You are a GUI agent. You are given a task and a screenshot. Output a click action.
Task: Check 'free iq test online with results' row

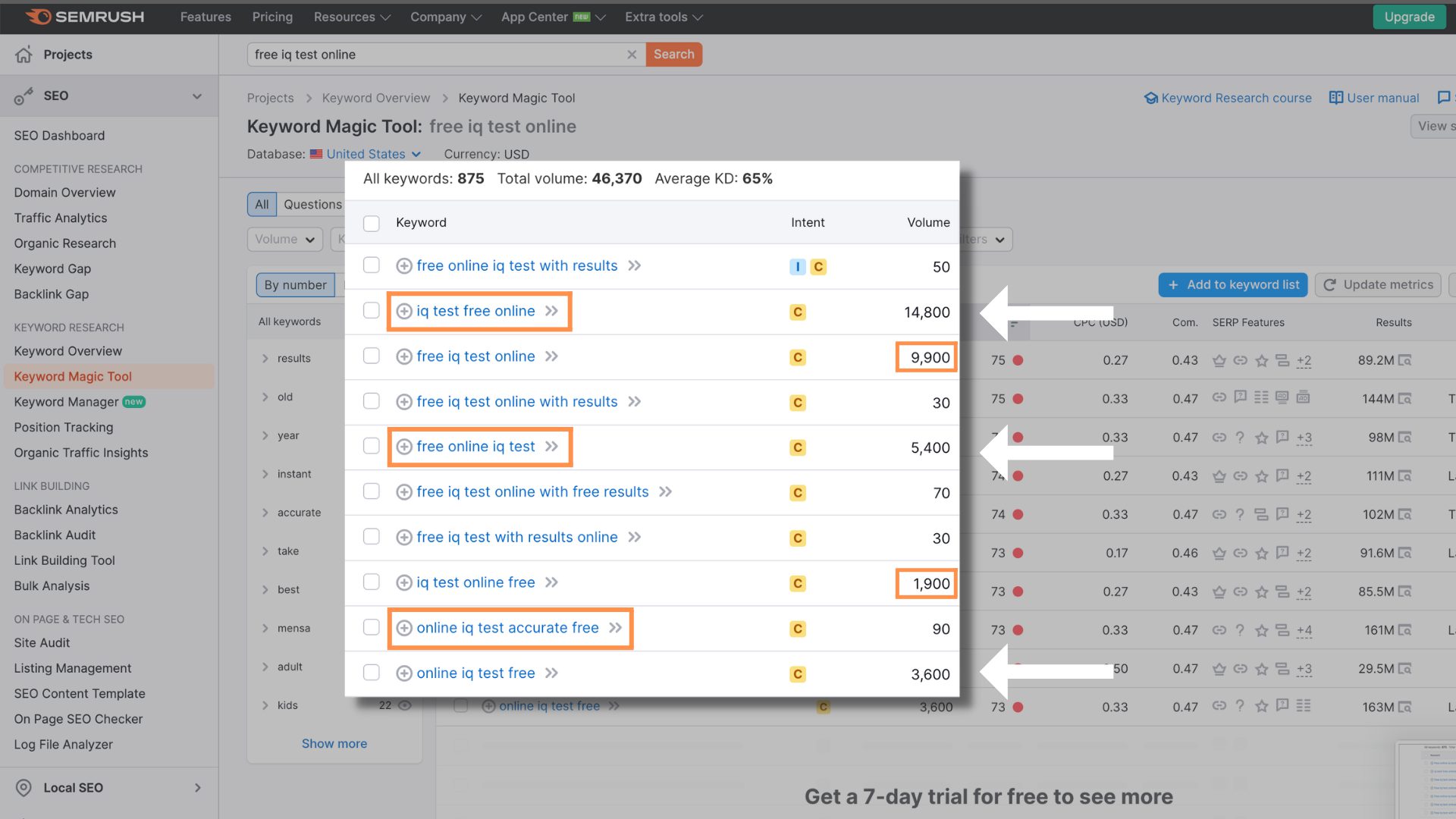click(x=371, y=400)
